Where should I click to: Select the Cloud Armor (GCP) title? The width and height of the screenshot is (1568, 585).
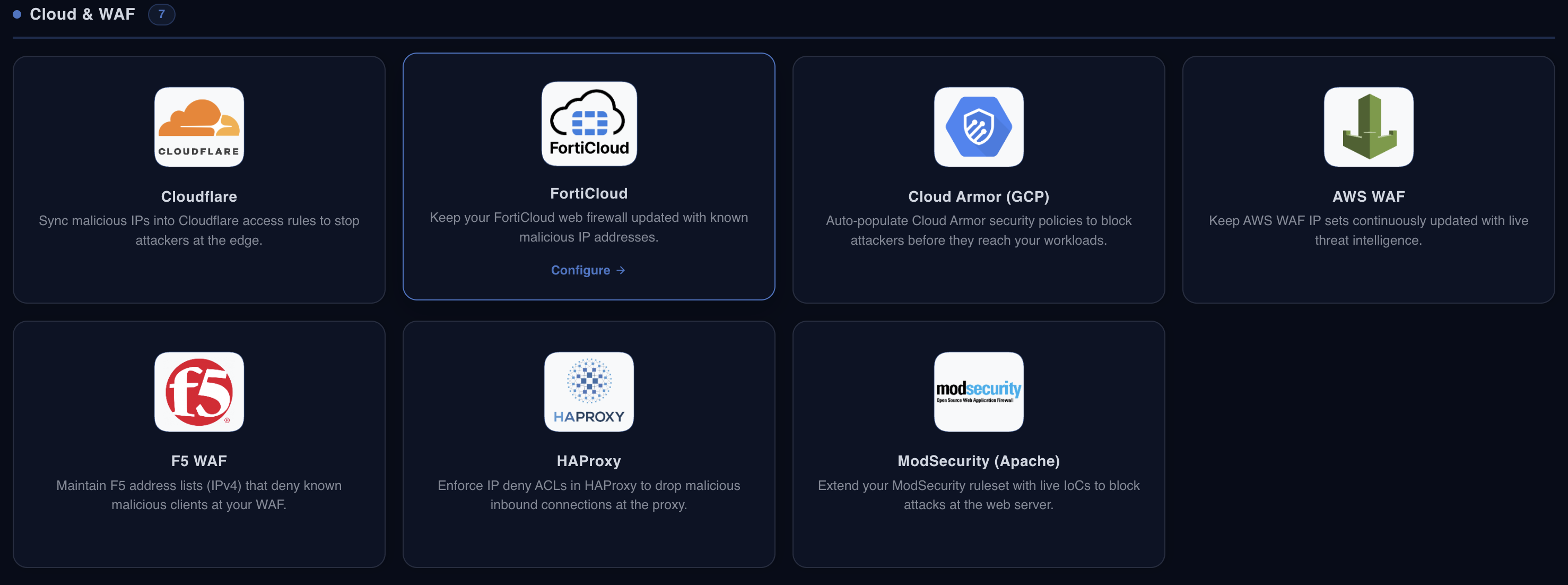click(x=979, y=196)
